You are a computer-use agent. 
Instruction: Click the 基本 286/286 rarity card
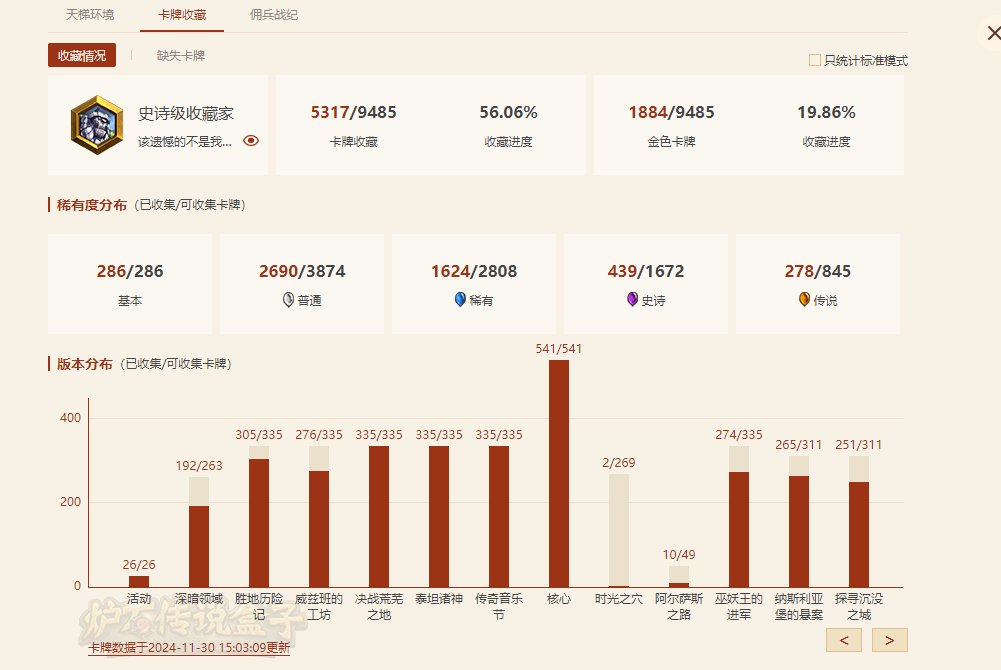[x=130, y=284]
